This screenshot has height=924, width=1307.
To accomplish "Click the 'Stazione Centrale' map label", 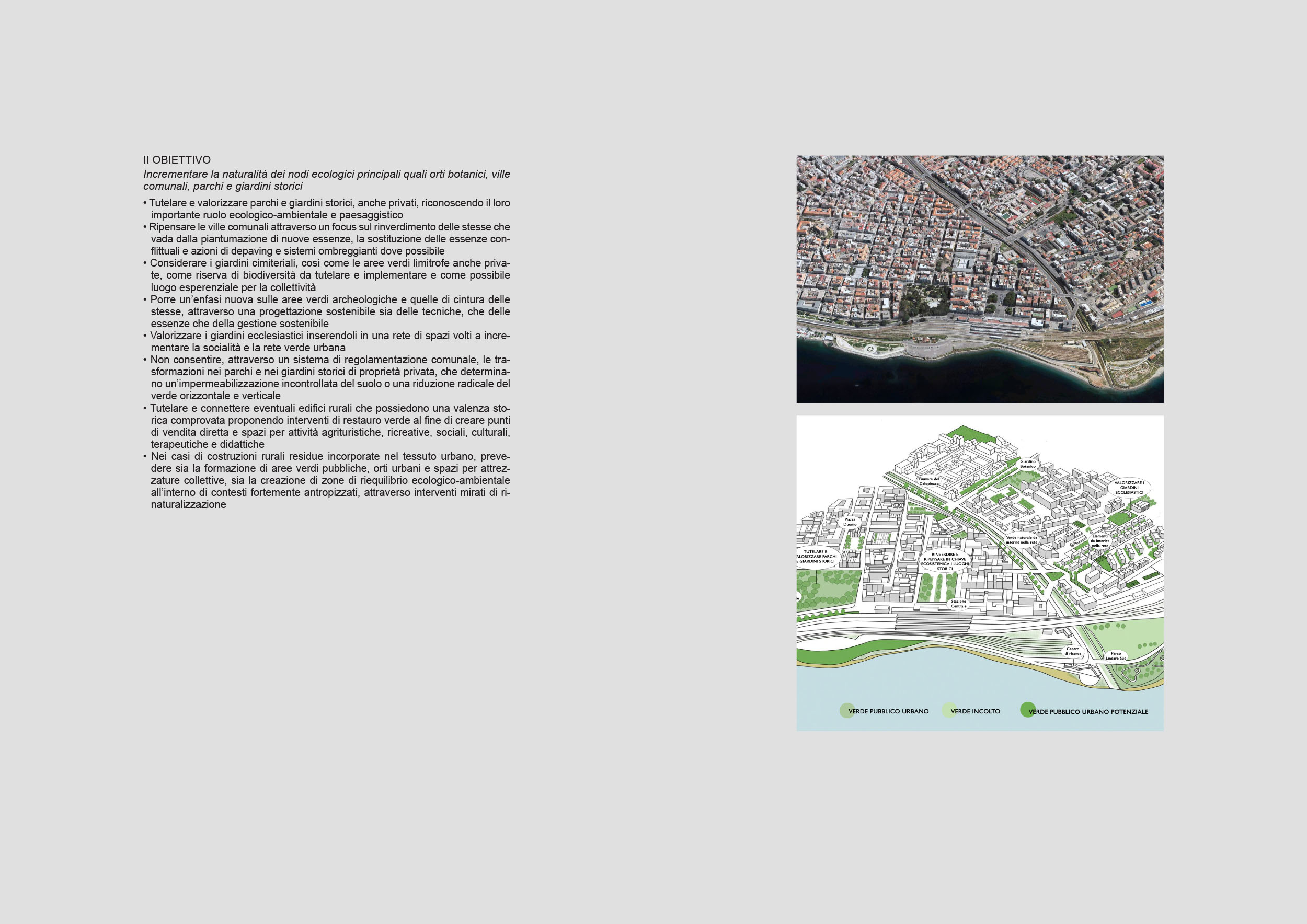I will click(959, 604).
